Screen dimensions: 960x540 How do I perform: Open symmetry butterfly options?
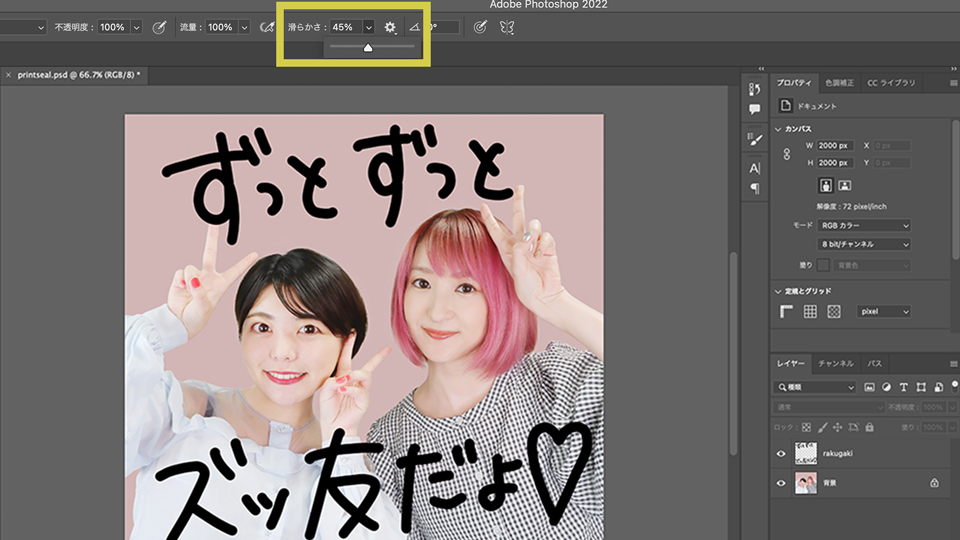[x=506, y=28]
